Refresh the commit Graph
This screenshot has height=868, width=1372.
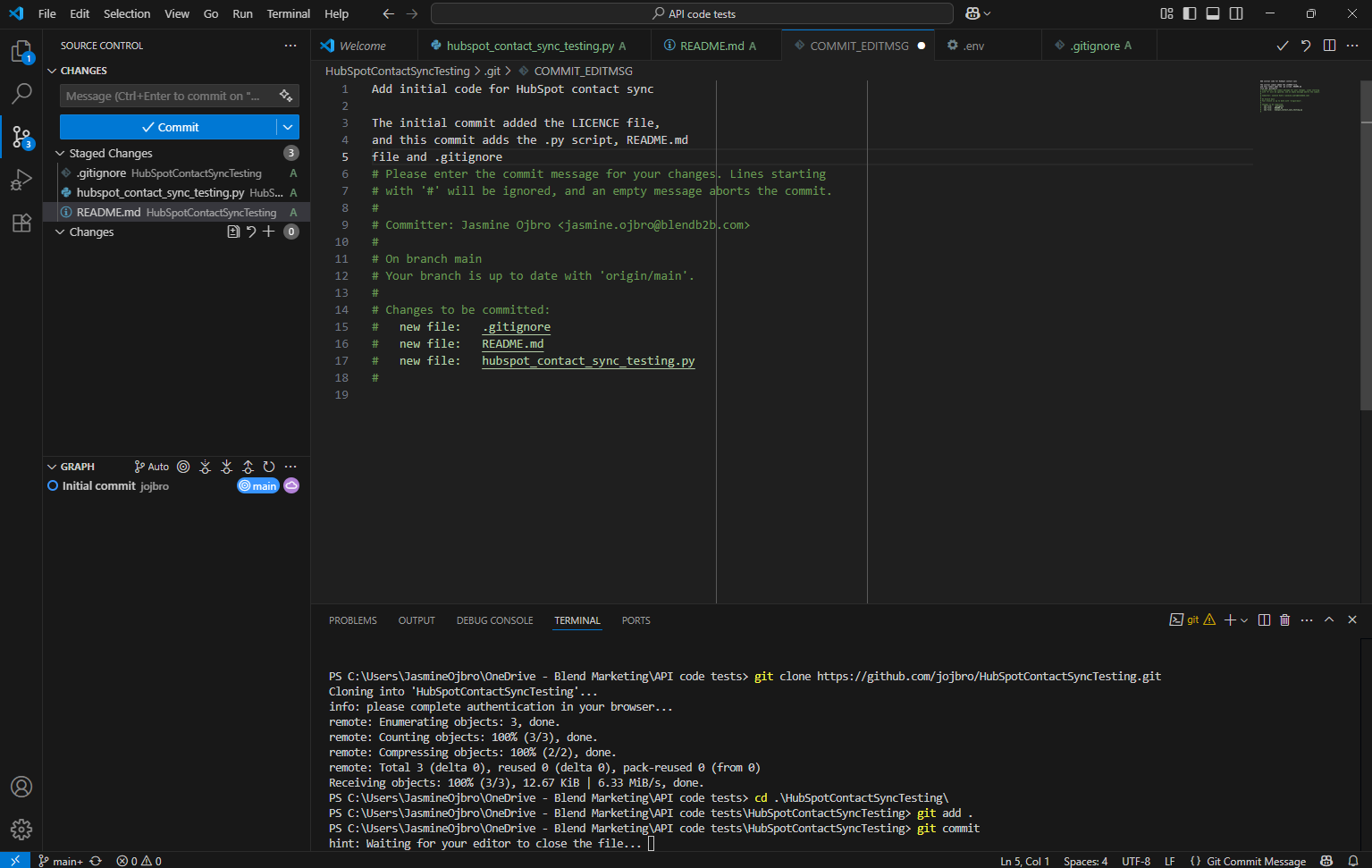[x=269, y=466]
